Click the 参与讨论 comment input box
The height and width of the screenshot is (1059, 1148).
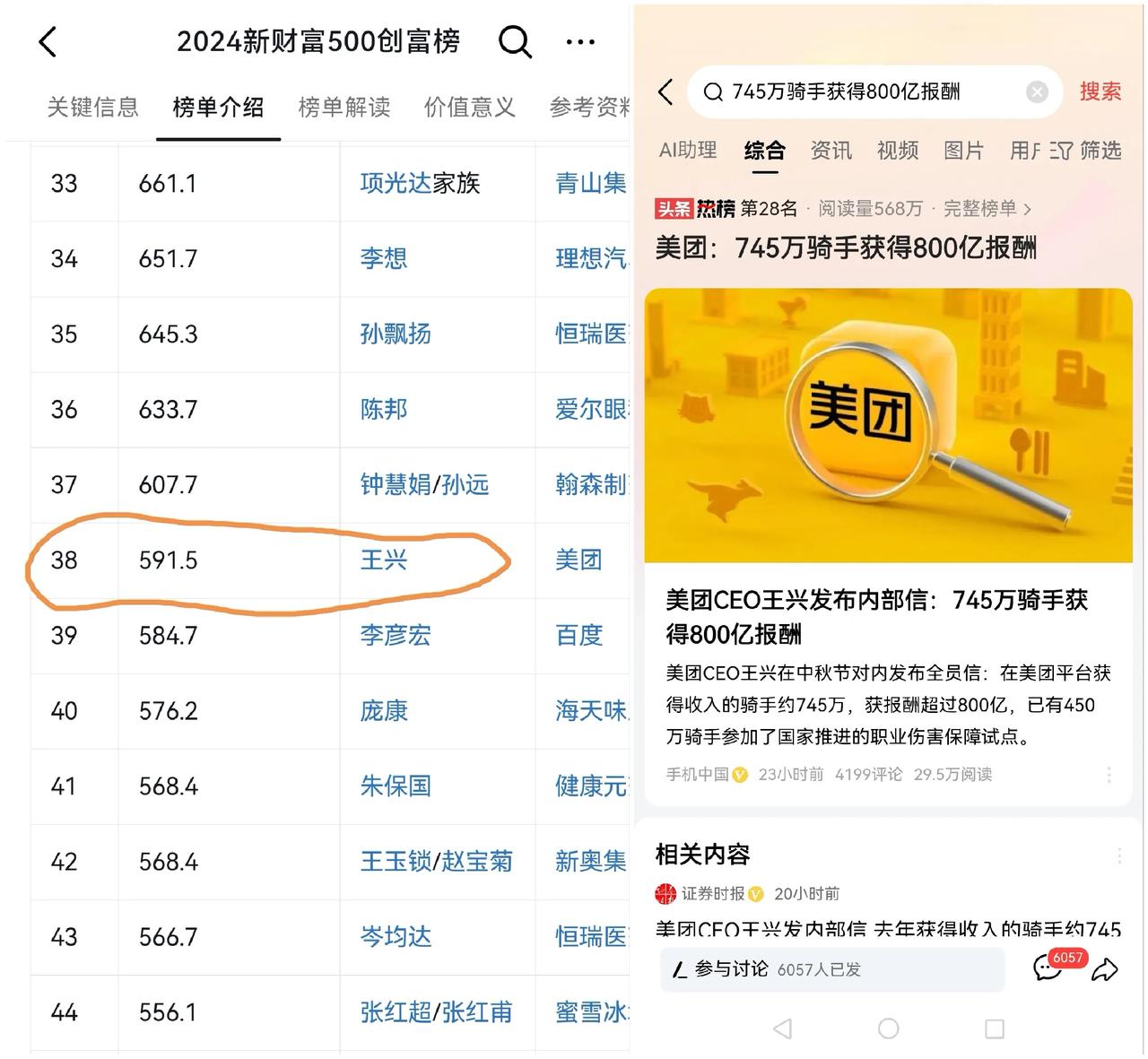pos(831,969)
